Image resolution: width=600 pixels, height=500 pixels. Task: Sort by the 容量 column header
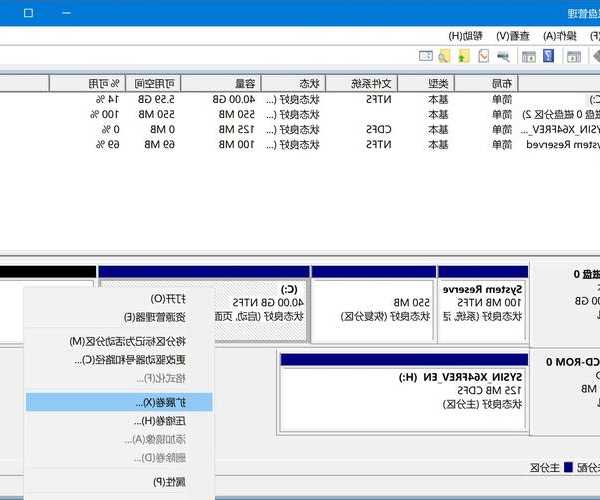click(x=221, y=83)
